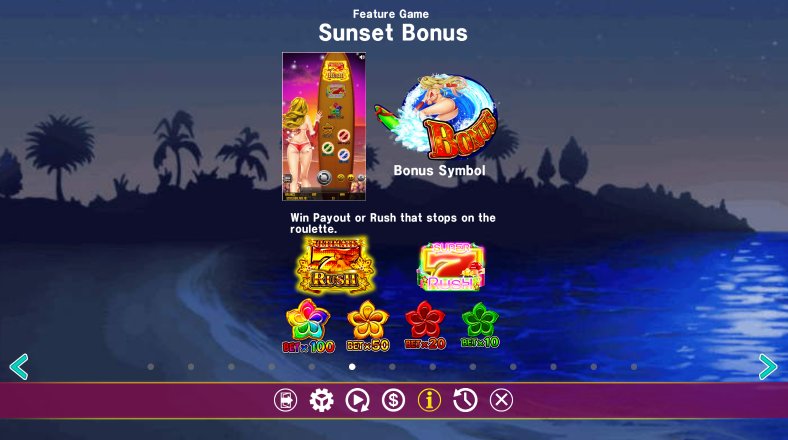Select the orange flower BET x50 icon

coord(367,326)
